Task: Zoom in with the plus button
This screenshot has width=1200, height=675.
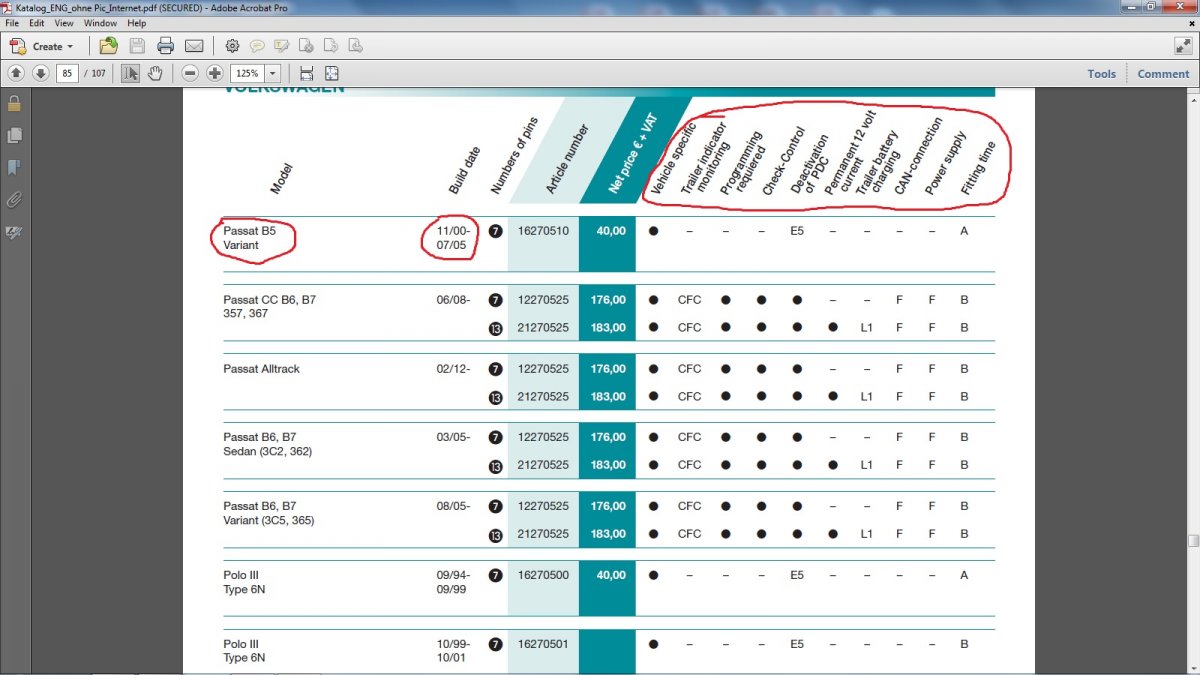Action: point(214,73)
